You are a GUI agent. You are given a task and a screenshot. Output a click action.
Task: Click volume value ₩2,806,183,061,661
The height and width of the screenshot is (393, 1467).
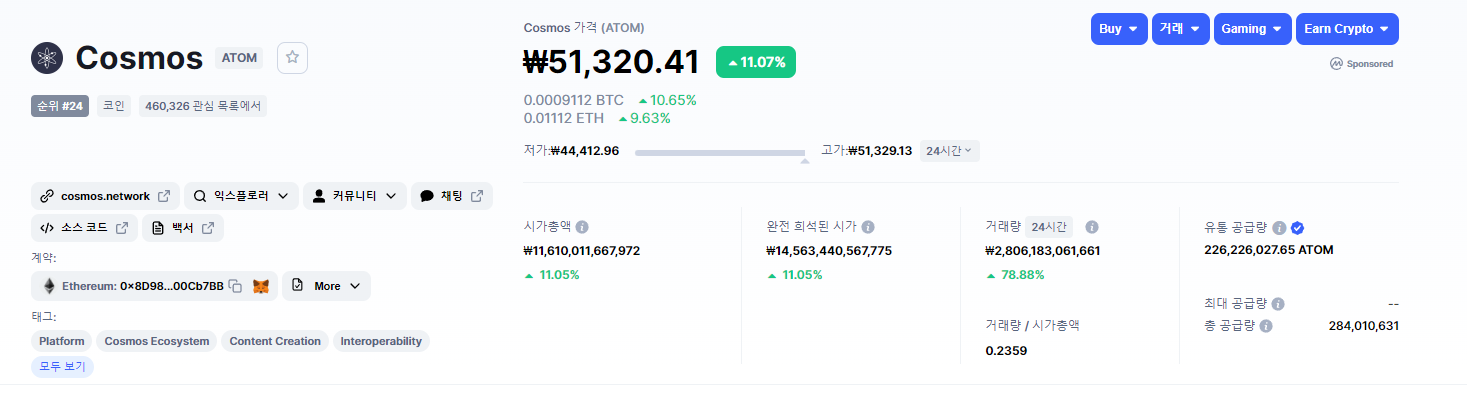pyautogui.click(x=1043, y=250)
